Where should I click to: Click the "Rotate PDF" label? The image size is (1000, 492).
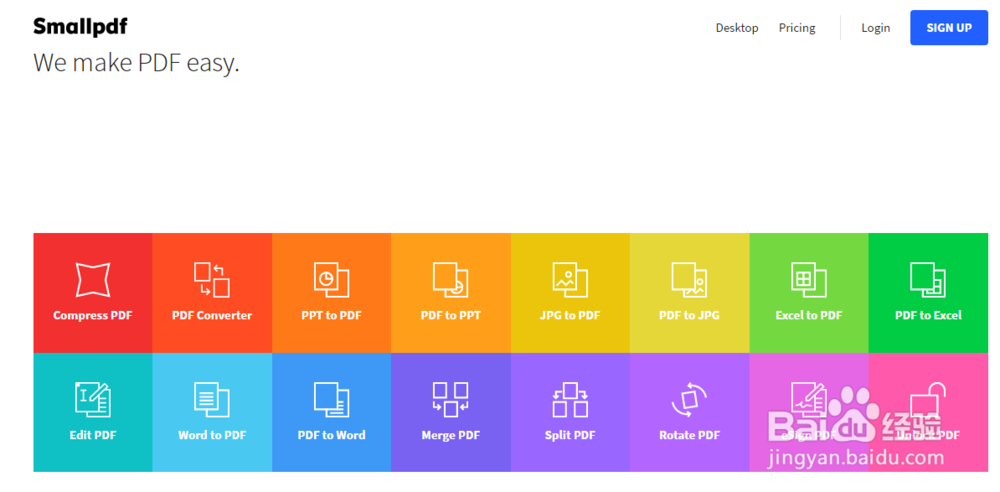(x=689, y=435)
